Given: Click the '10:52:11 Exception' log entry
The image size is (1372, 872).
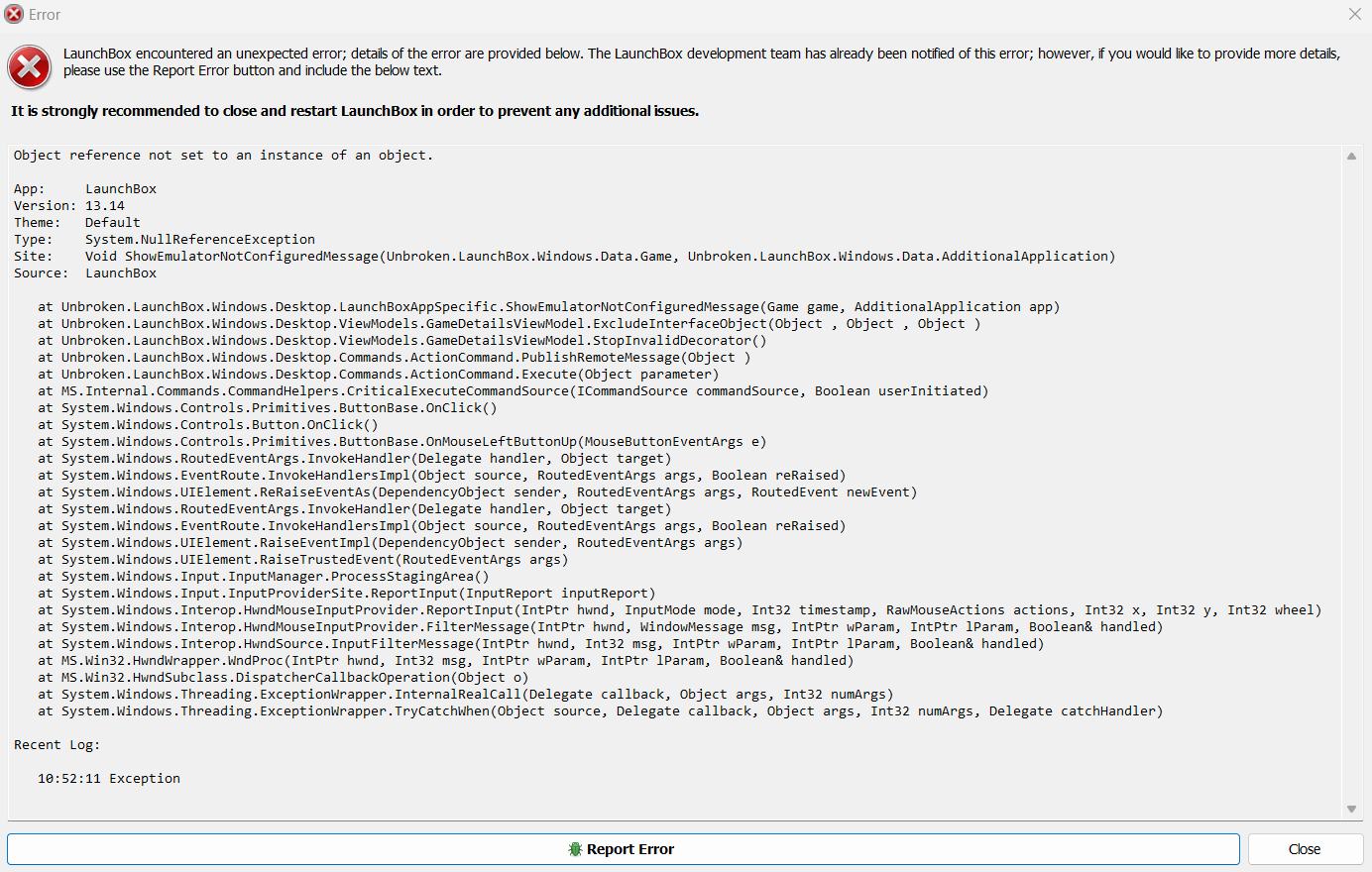Looking at the screenshot, I should (109, 779).
